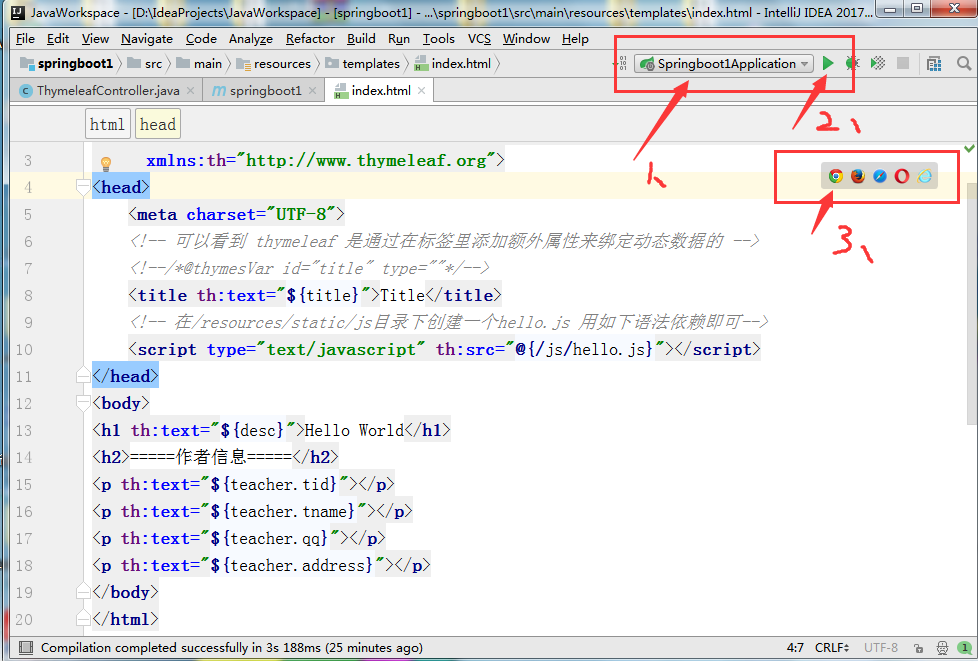Open page in Safari browser icon
This screenshot has width=978, height=661.
pos(879,176)
